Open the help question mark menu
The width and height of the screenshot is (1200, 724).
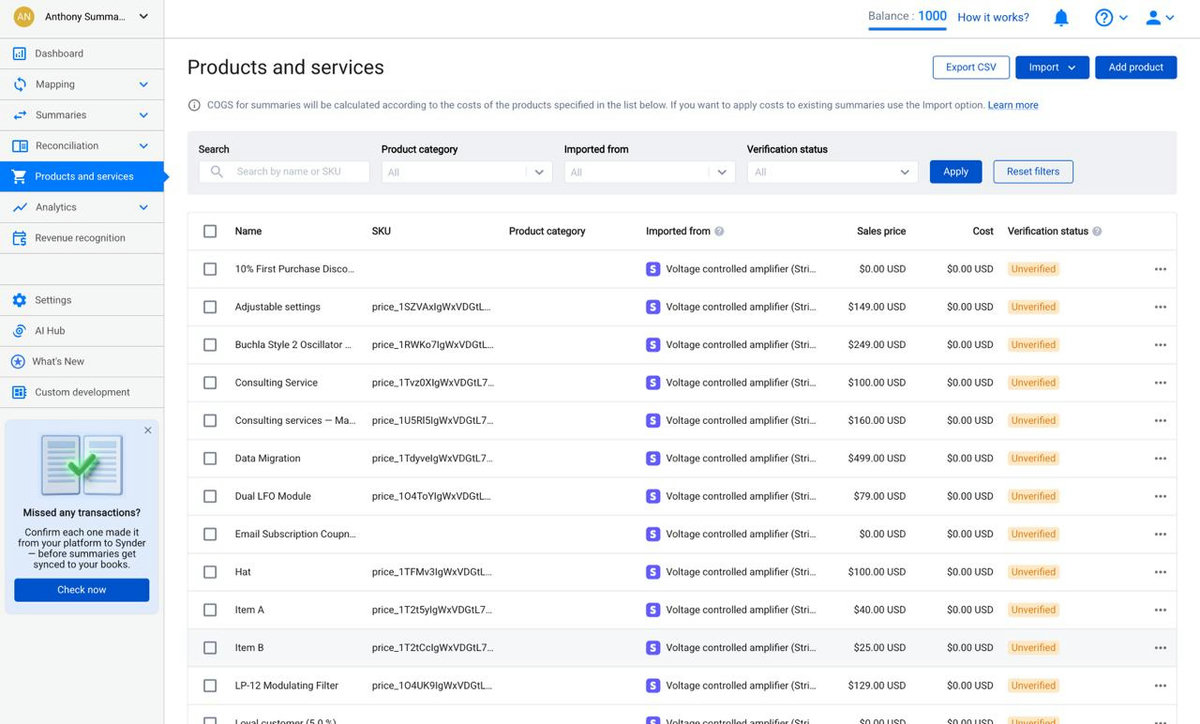[x=1110, y=17]
